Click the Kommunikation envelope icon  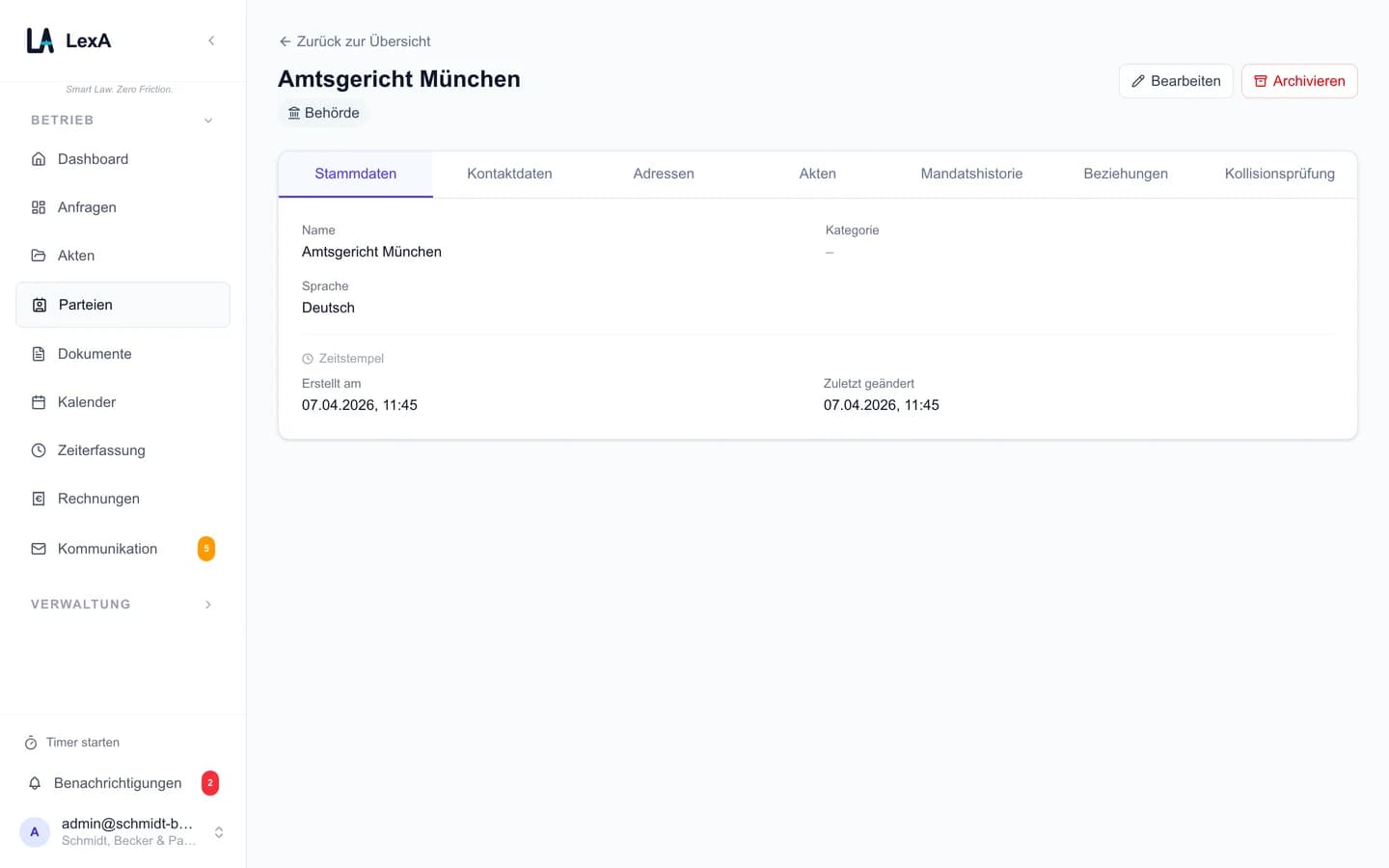[x=39, y=549]
